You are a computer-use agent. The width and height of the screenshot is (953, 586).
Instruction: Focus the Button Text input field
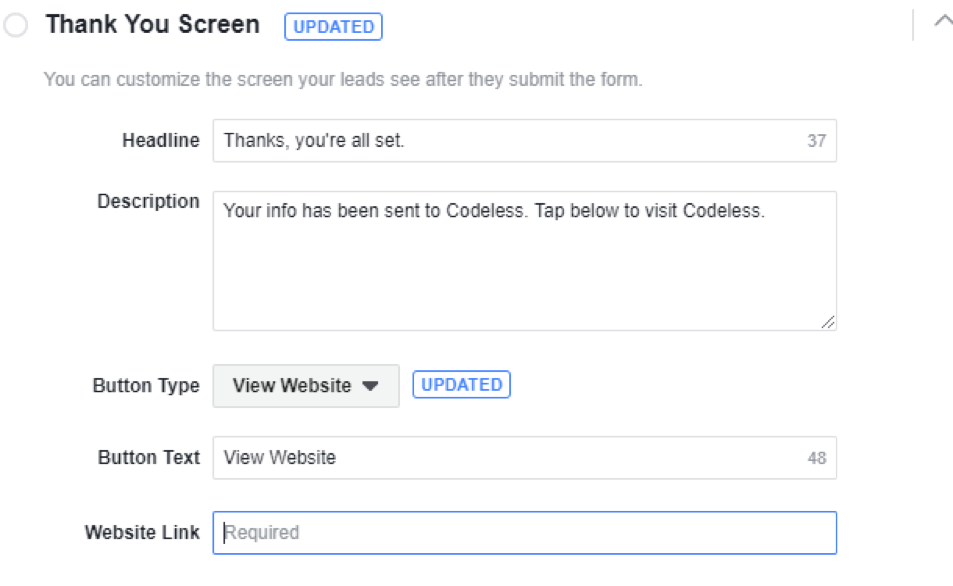click(500, 458)
